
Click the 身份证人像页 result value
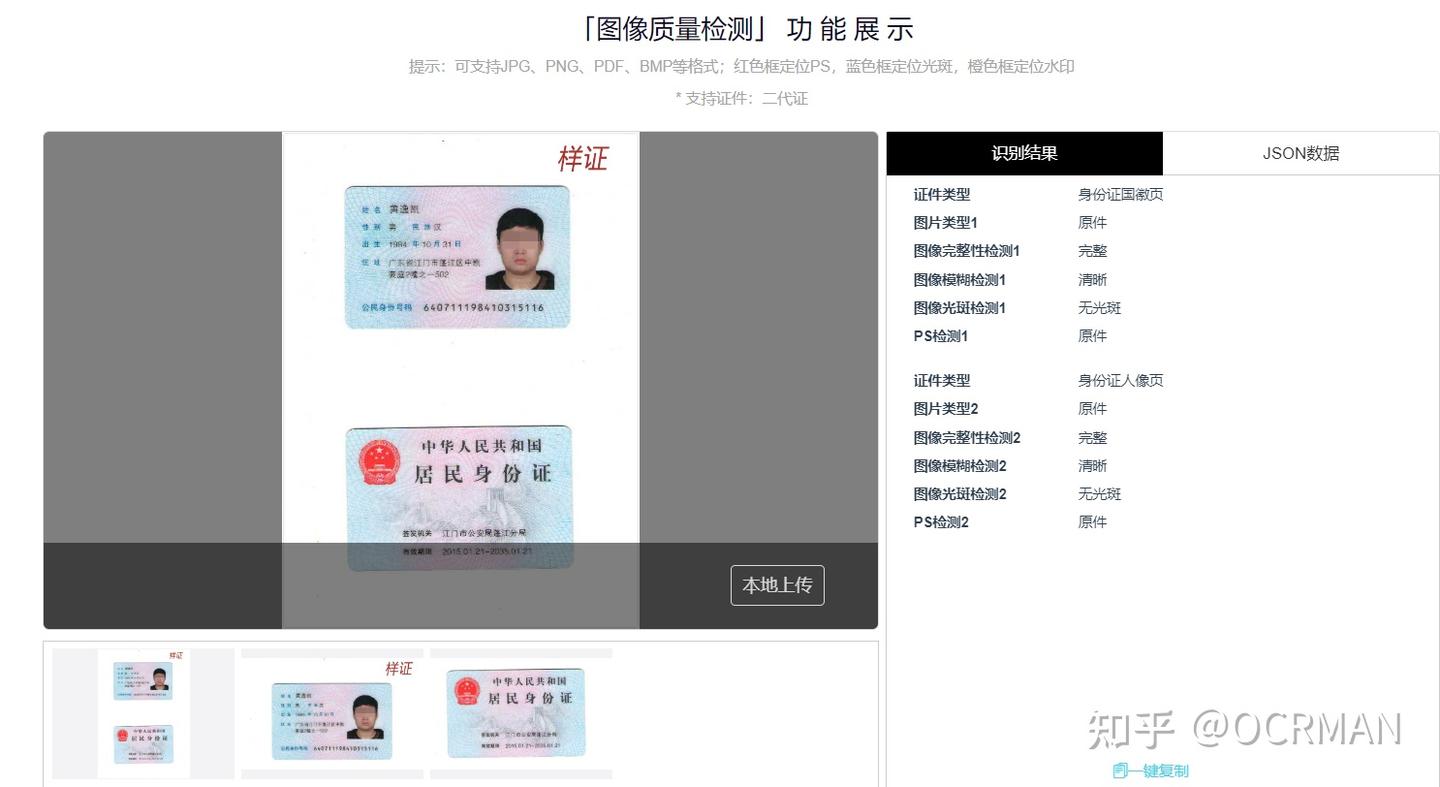(1120, 381)
